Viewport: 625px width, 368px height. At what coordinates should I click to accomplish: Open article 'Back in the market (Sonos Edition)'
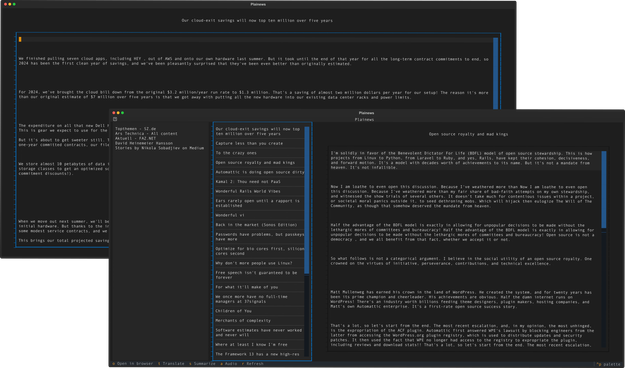(259, 225)
